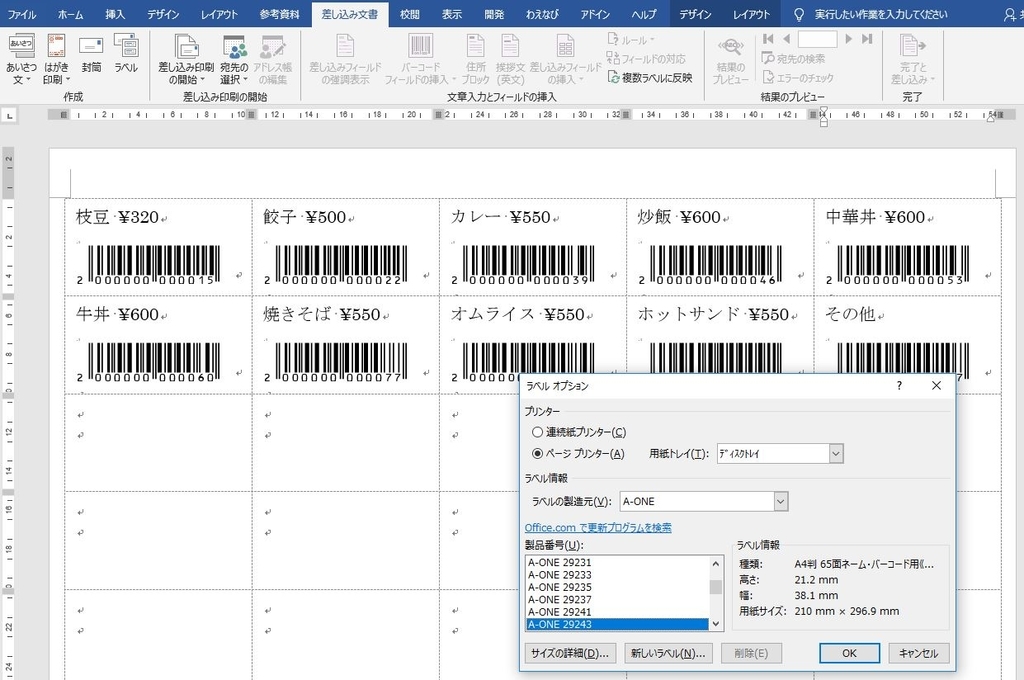
Task: Switch to the わえなび tab
Action: coord(541,14)
